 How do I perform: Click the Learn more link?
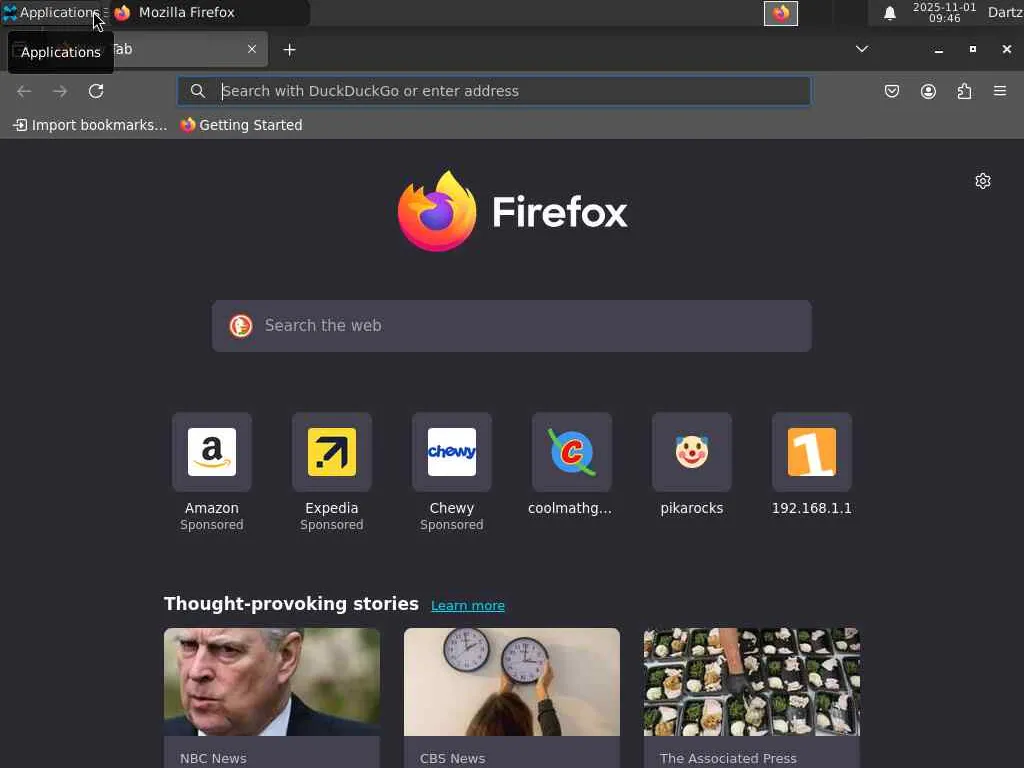point(468,605)
